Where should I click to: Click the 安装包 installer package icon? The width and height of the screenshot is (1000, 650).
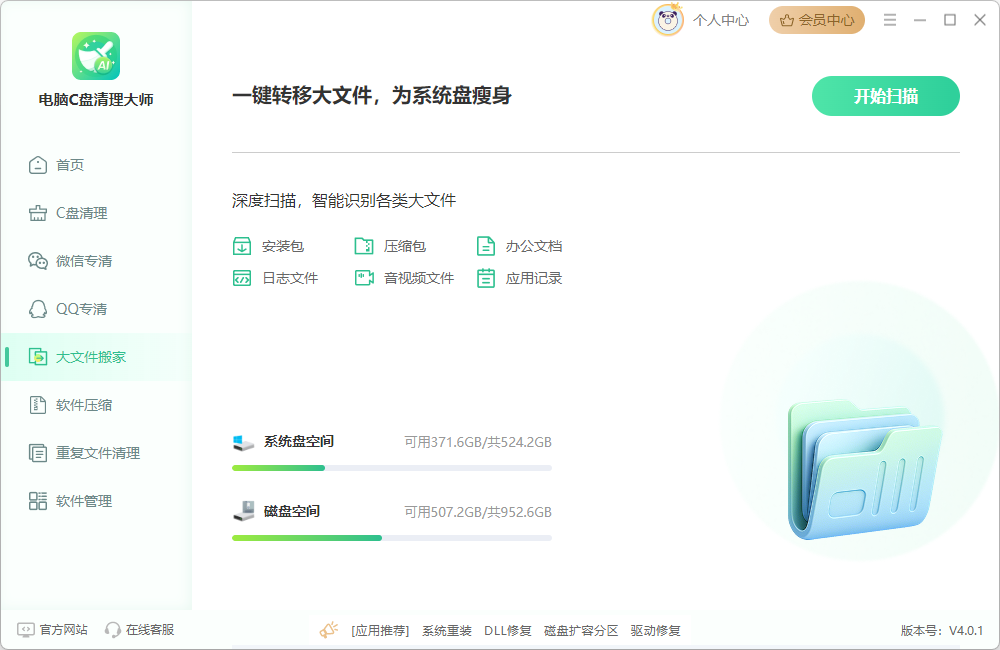pyautogui.click(x=240, y=245)
